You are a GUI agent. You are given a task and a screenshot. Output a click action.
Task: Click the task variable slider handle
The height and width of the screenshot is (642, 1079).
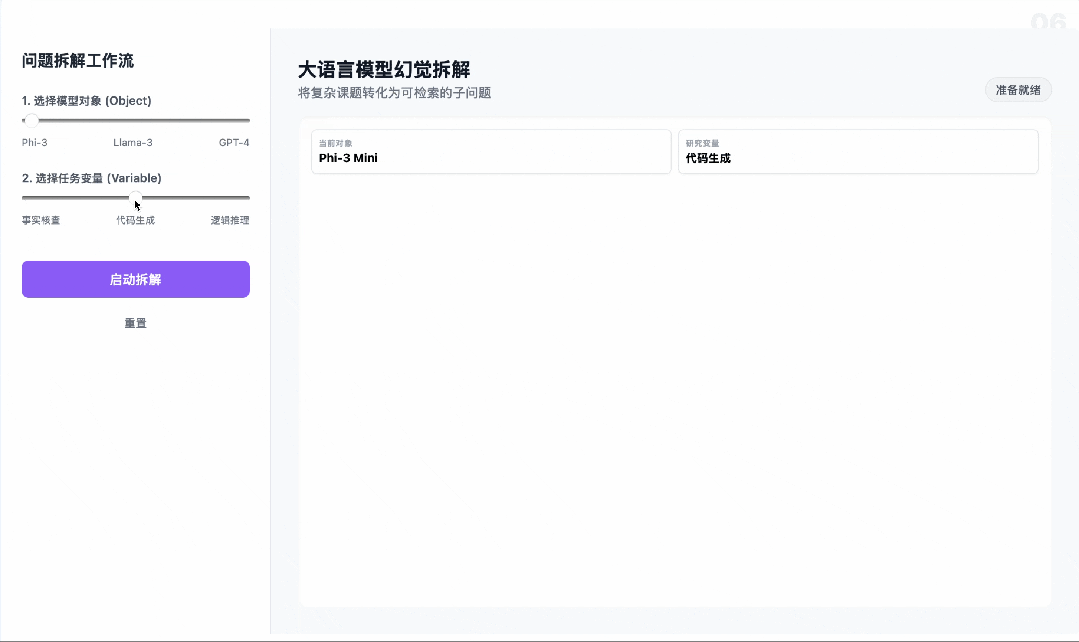[136, 198]
